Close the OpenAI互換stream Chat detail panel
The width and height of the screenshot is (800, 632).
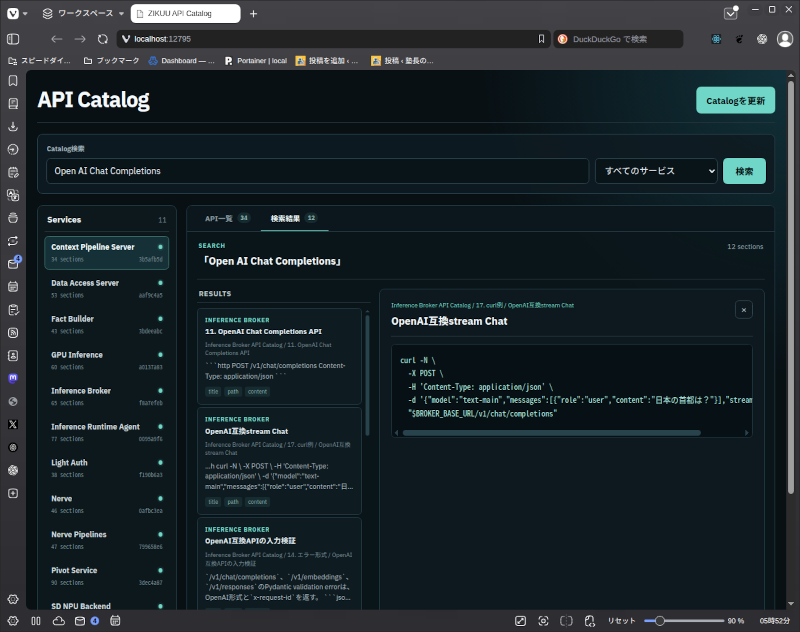(x=744, y=310)
